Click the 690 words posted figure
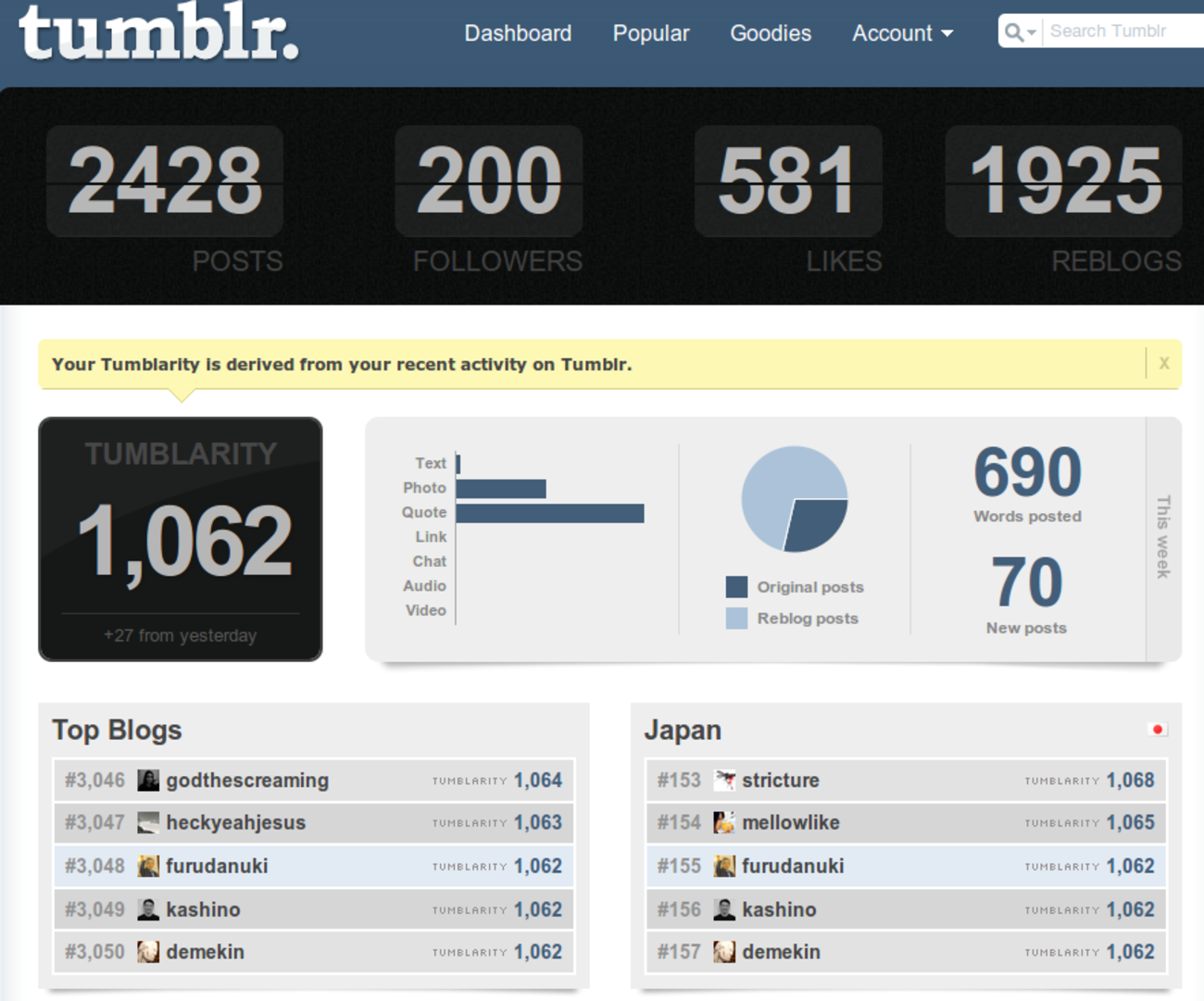 (x=1027, y=471)
